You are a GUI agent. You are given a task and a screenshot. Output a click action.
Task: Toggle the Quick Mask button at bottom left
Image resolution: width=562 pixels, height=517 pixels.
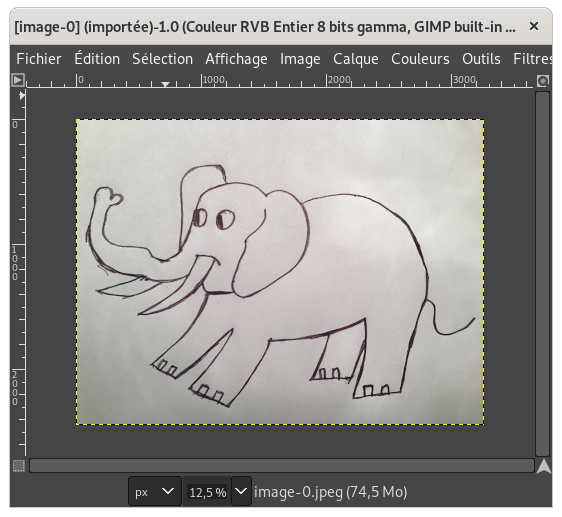(x=18, y=466)
